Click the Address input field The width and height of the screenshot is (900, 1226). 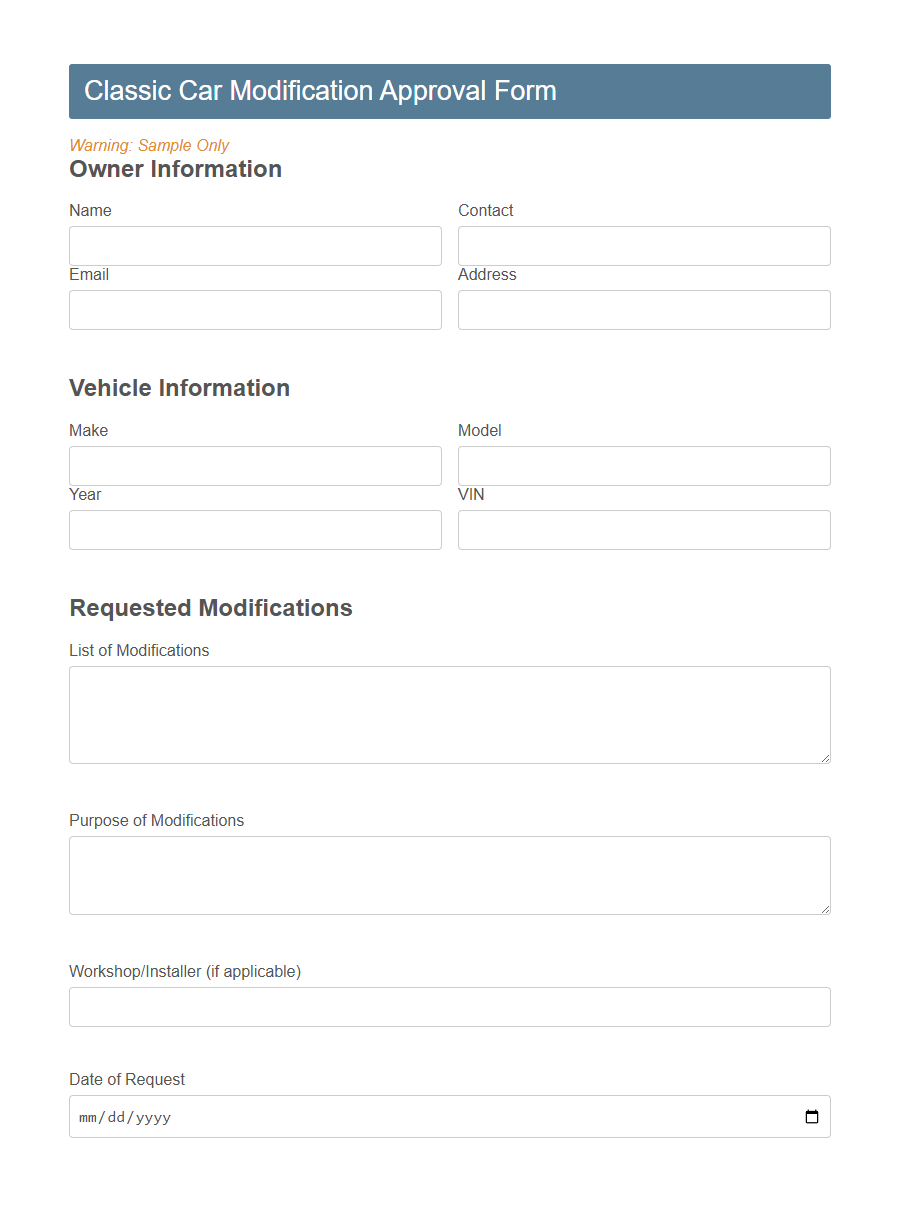pyautogui.click(x=644, y=310)
